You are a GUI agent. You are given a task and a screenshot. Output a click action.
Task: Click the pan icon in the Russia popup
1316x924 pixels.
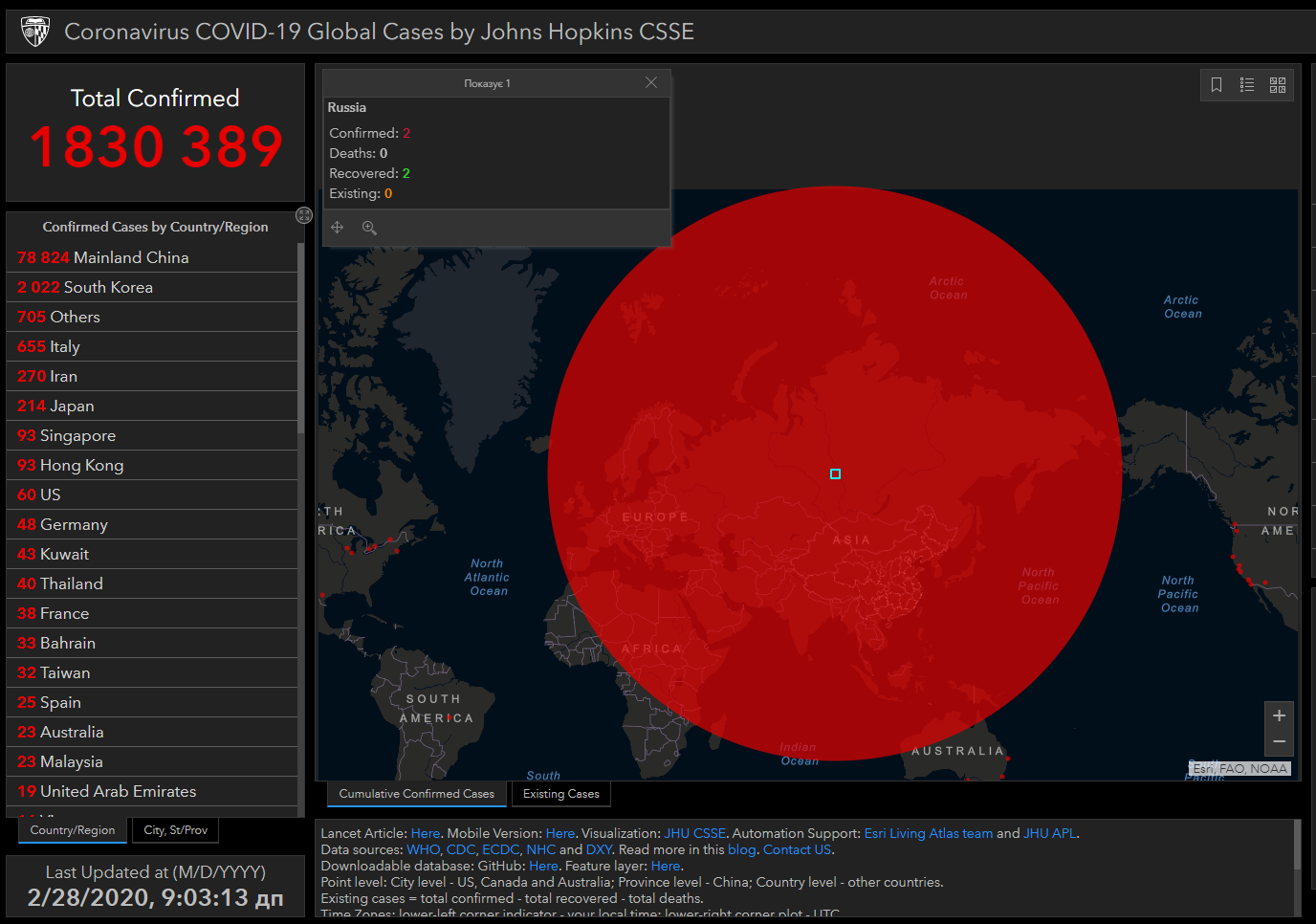click(338, 228)
